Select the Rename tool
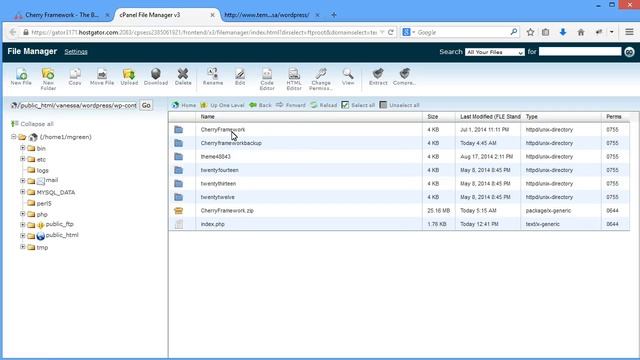This screenshot has height=360, width=640. (x=213, y=76)
